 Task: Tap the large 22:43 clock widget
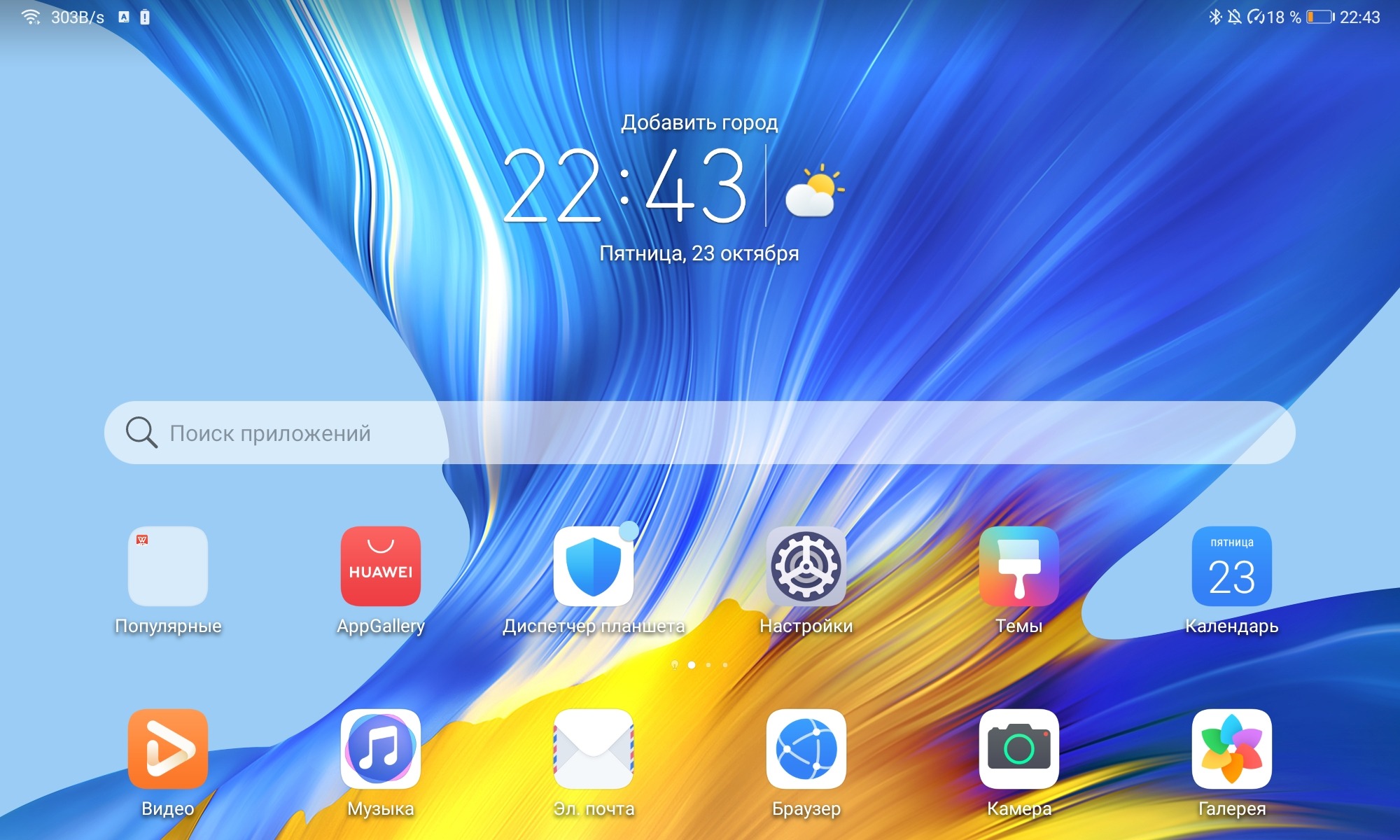point(624,187)
